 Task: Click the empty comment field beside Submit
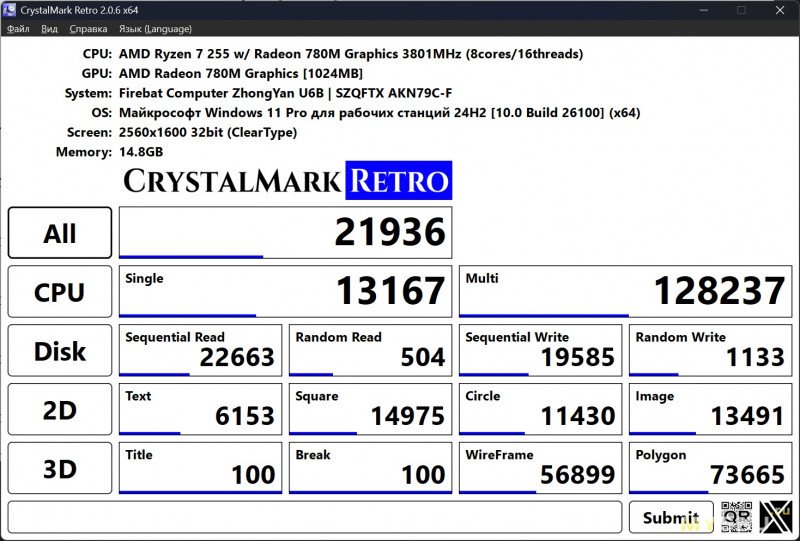pos(314,517)
